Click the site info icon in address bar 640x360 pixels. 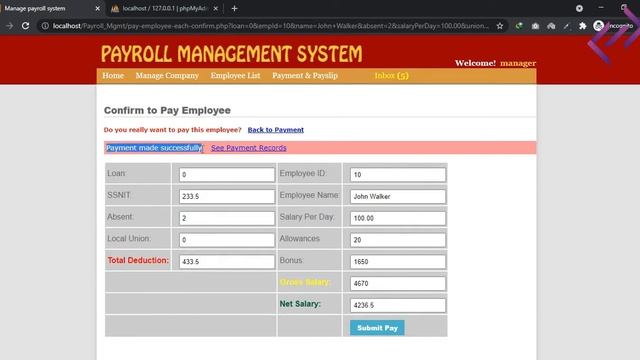pos(45,26)
